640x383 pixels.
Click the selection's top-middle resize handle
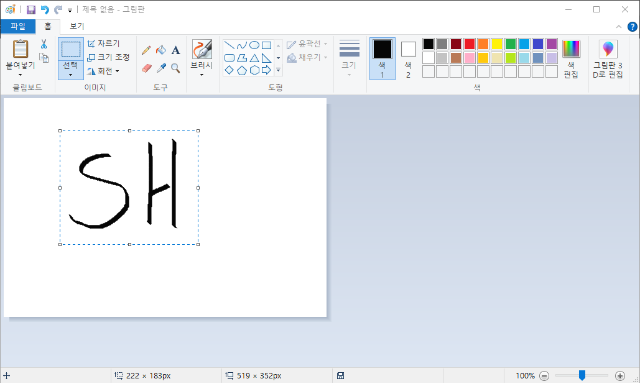129,131
